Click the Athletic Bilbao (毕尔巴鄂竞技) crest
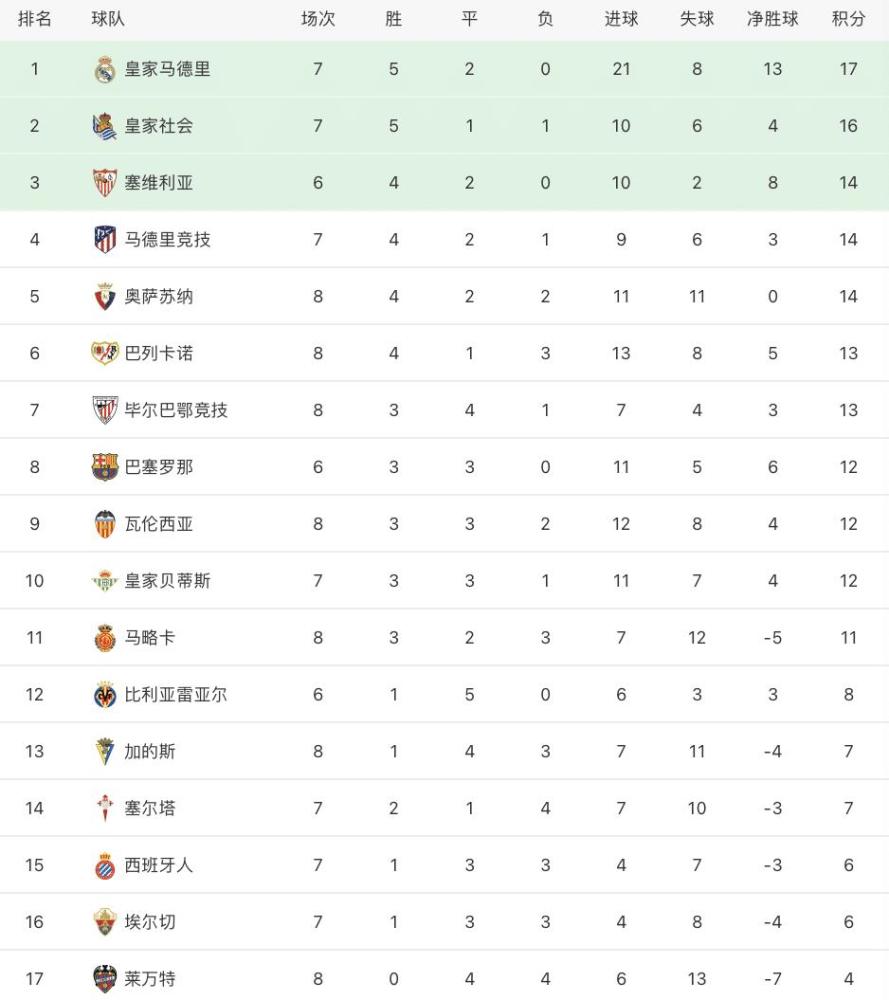889x1000 pixels. point(105,411)
